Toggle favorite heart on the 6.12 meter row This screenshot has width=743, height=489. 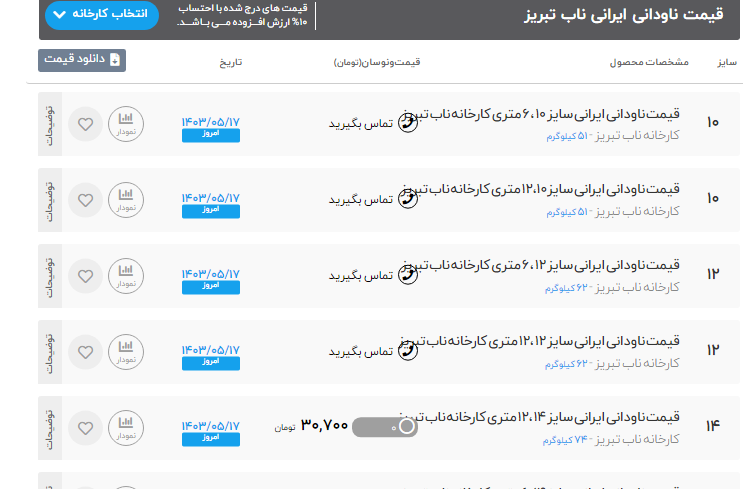[86, 276]
